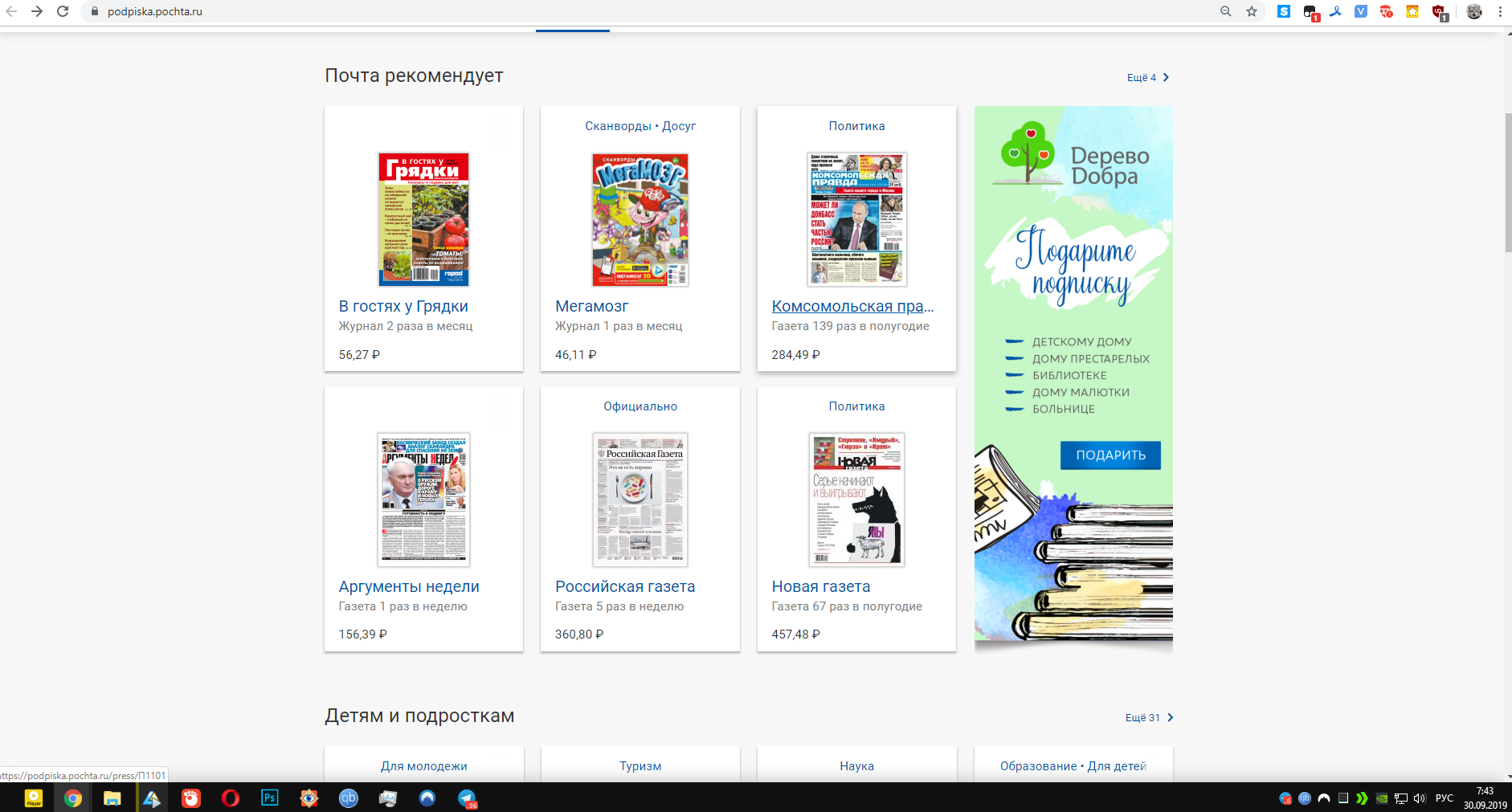1512x812 pixels.
Task: Open the black extension with badge 1
Action: [x=1310, y=12]
